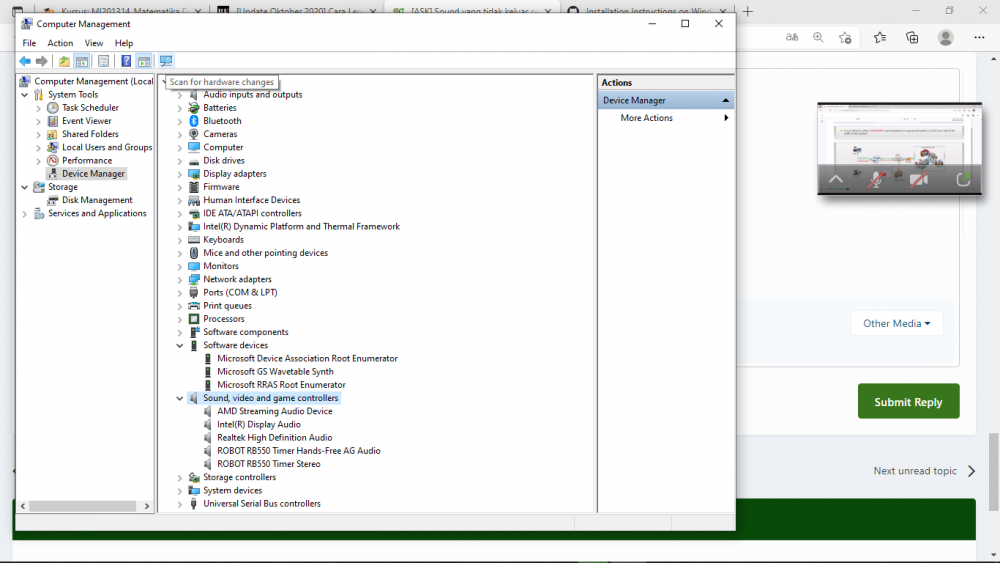Collapse the Device Manager actions header
Image resolution: width=1000 pixels, height=563 pixels.
pyautogui.click(x=725, y=101)
